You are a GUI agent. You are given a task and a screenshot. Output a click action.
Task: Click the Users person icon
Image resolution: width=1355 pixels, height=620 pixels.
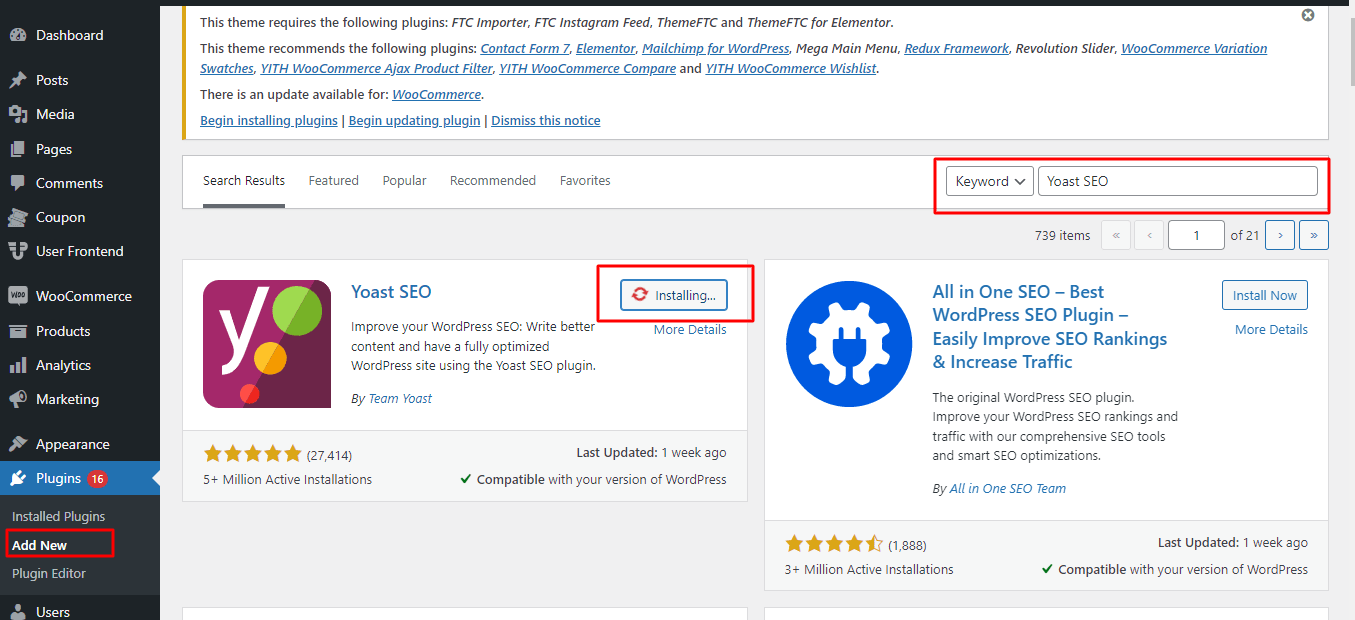tap(18, 611)
